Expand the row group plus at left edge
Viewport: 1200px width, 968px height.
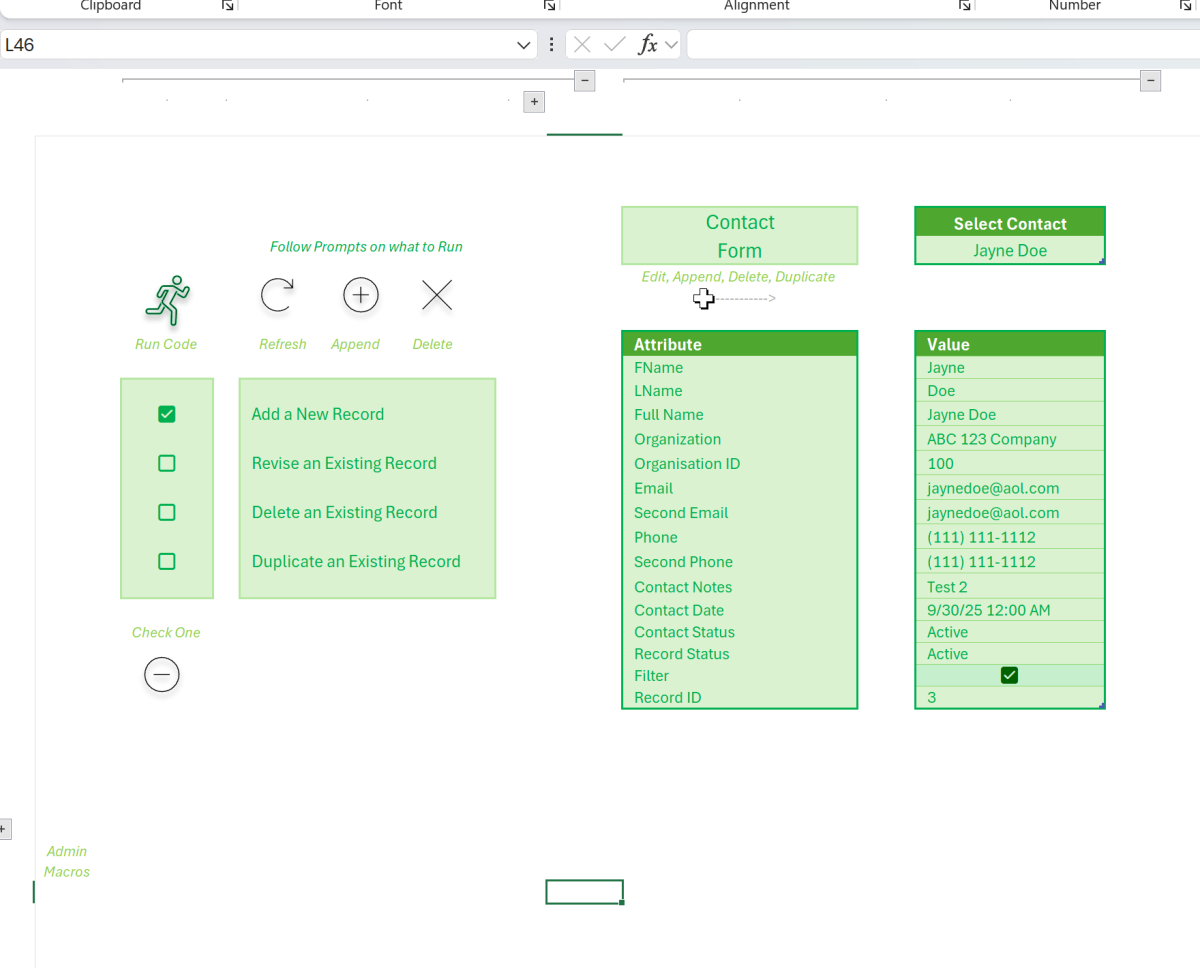3,828
